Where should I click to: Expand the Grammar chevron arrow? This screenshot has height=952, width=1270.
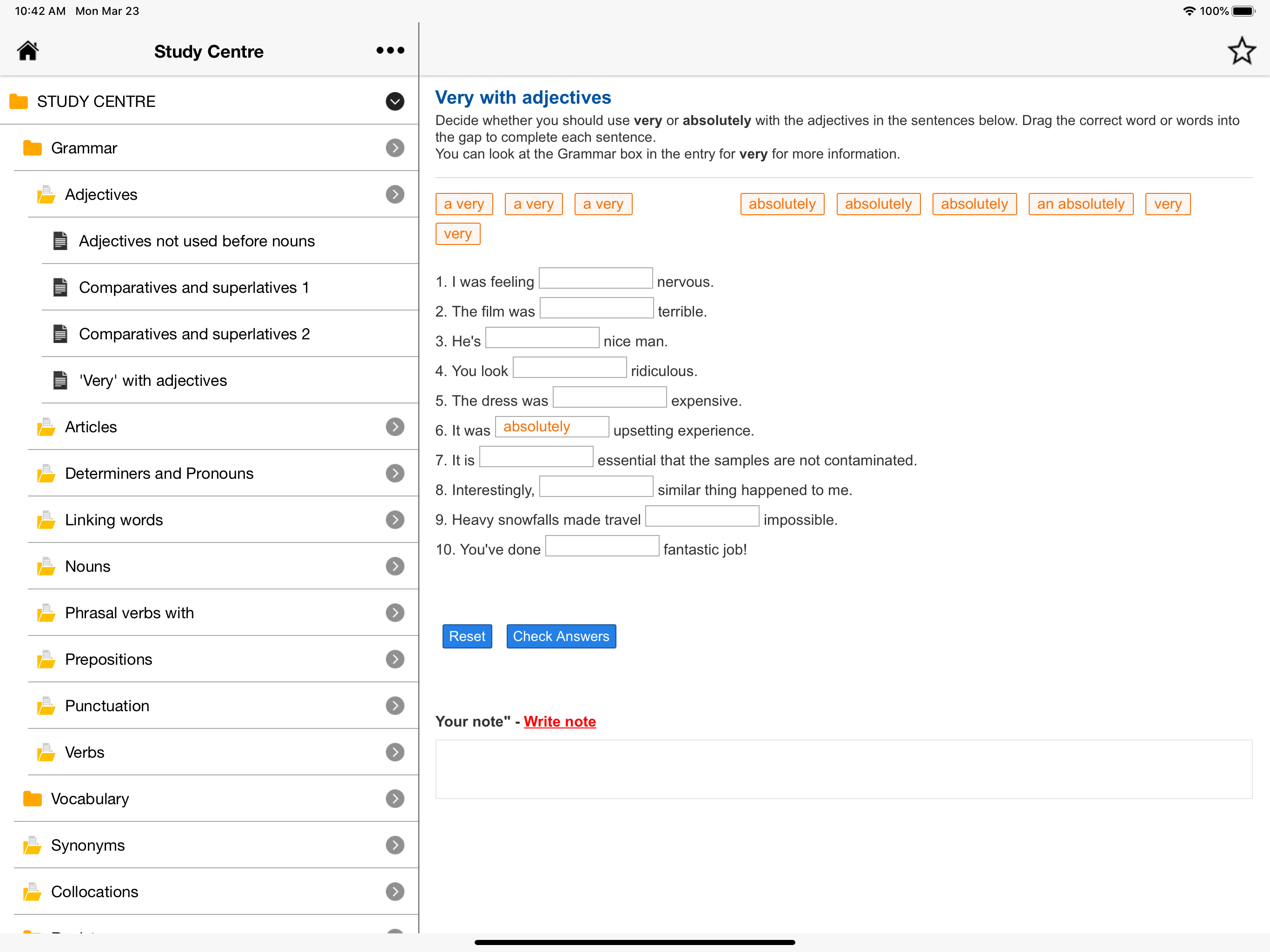(395, 148)
